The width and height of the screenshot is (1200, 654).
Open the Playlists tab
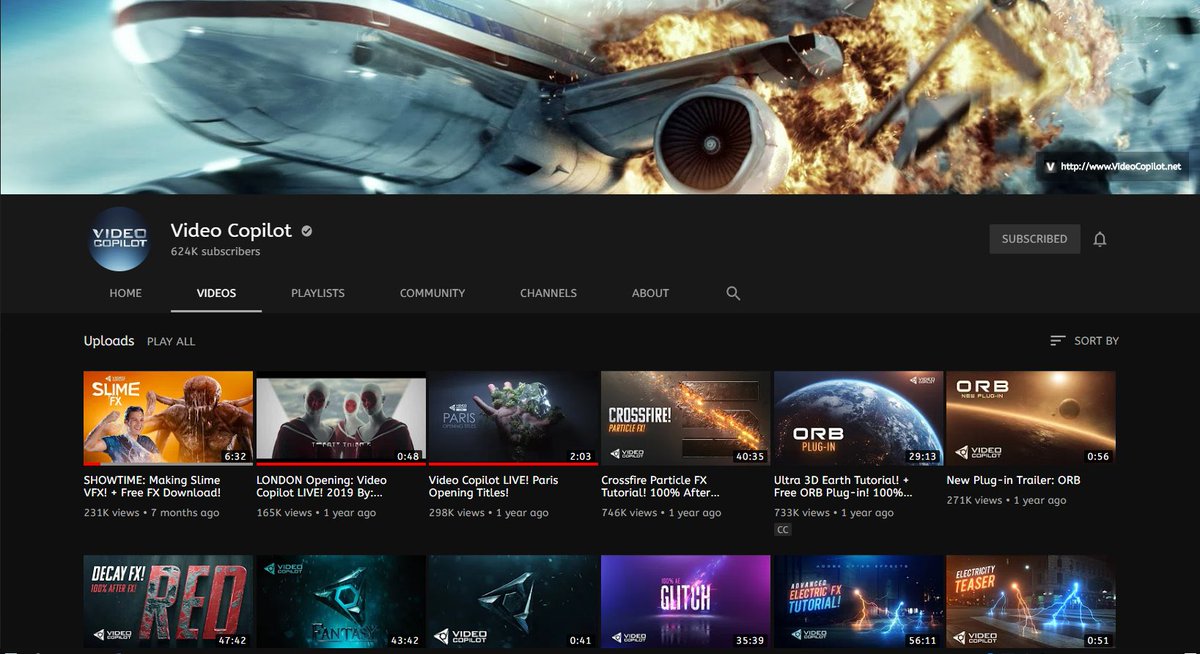318,293
